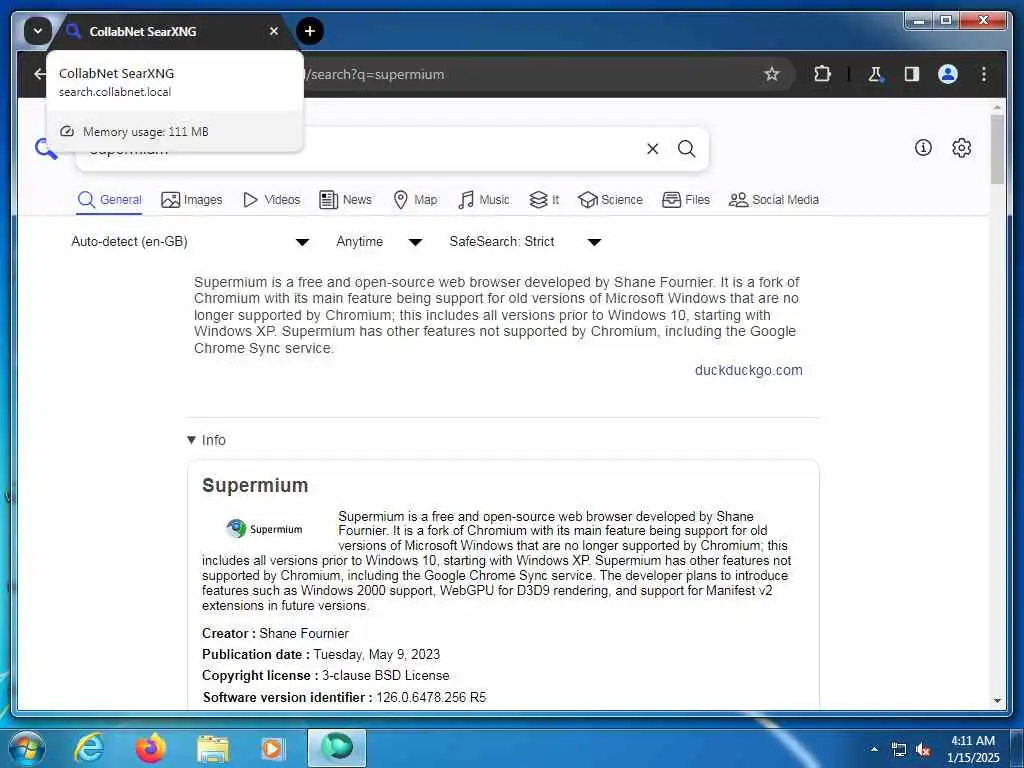Image resolution: width=1024 pixels, height=768 pixels.
Task: Click the Publication date row
Action: tap(321, 654)
